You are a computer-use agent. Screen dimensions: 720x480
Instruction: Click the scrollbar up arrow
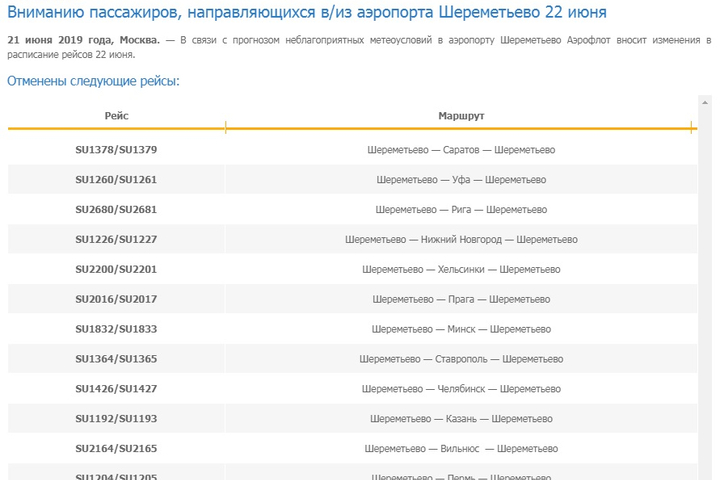pyautogui.click(x=705, y=103)
